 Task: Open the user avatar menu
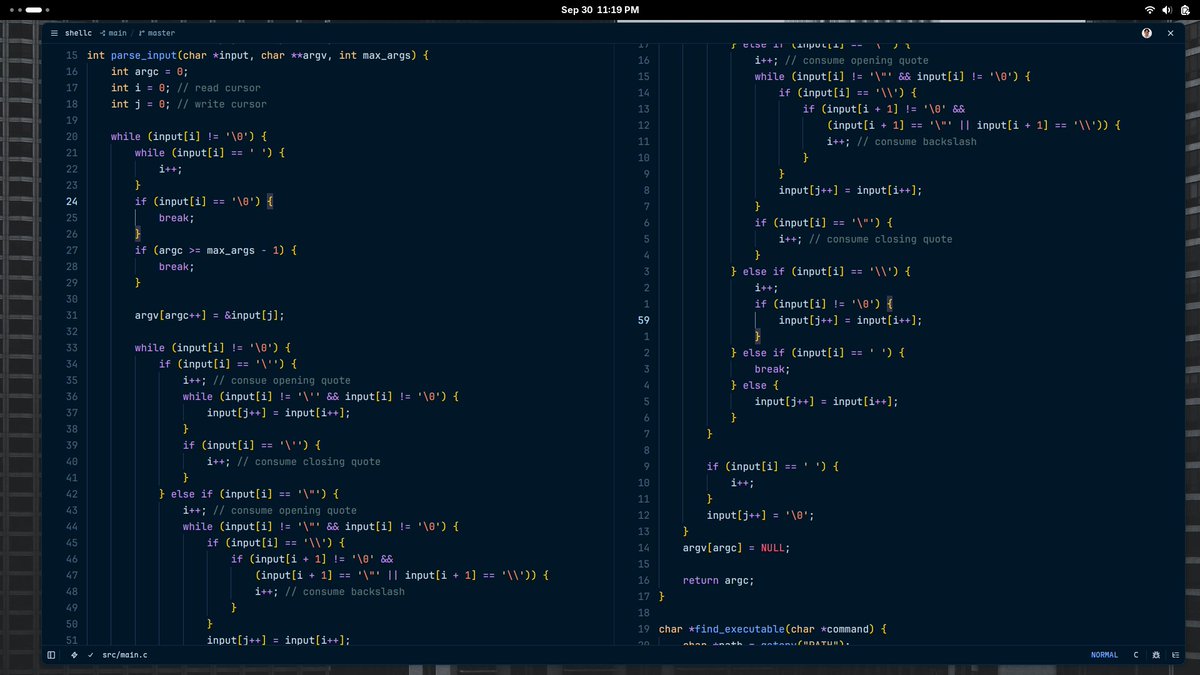[x=1147, y=33]
